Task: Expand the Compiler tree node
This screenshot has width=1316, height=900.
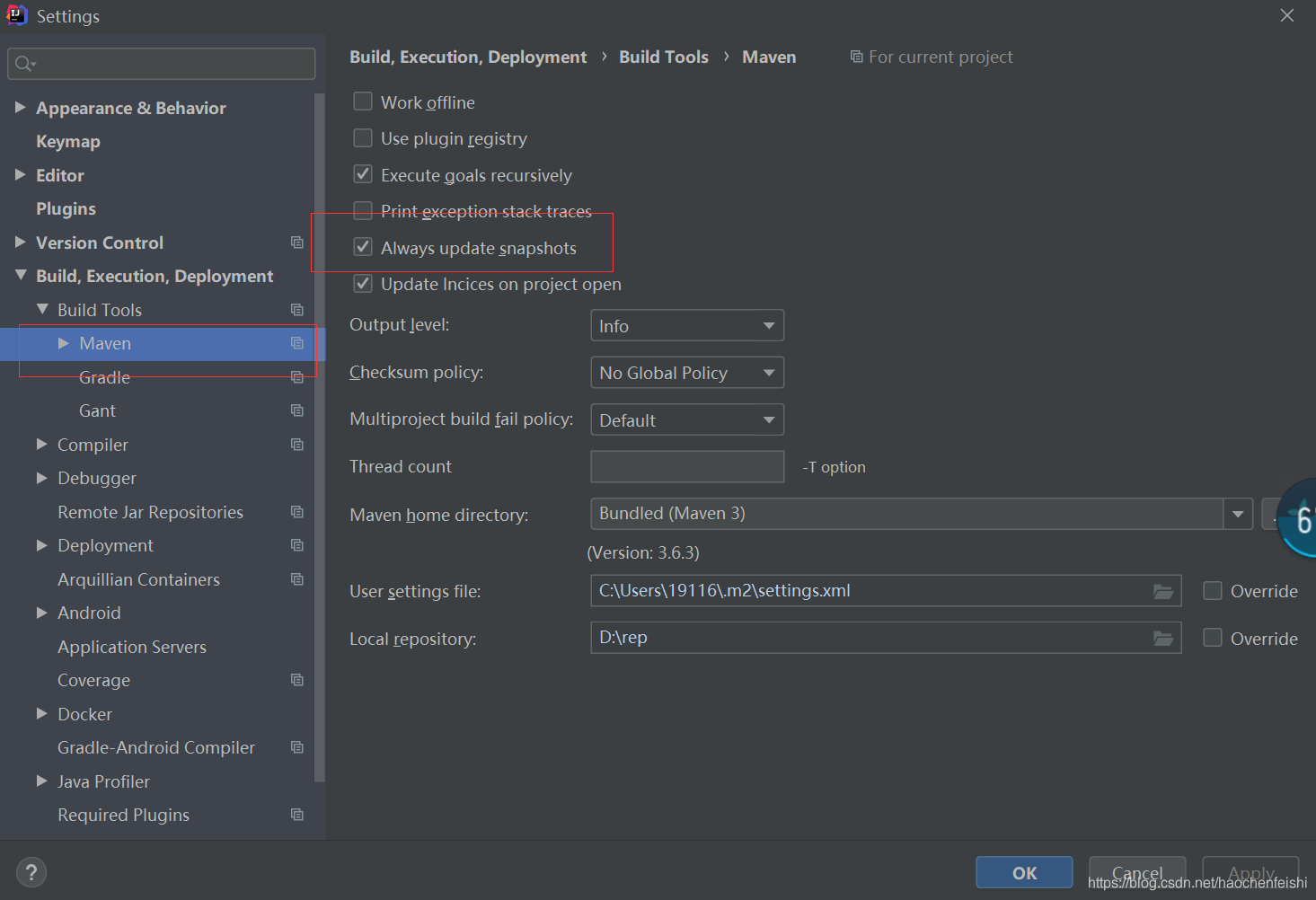Action: [x=41, y=444]
